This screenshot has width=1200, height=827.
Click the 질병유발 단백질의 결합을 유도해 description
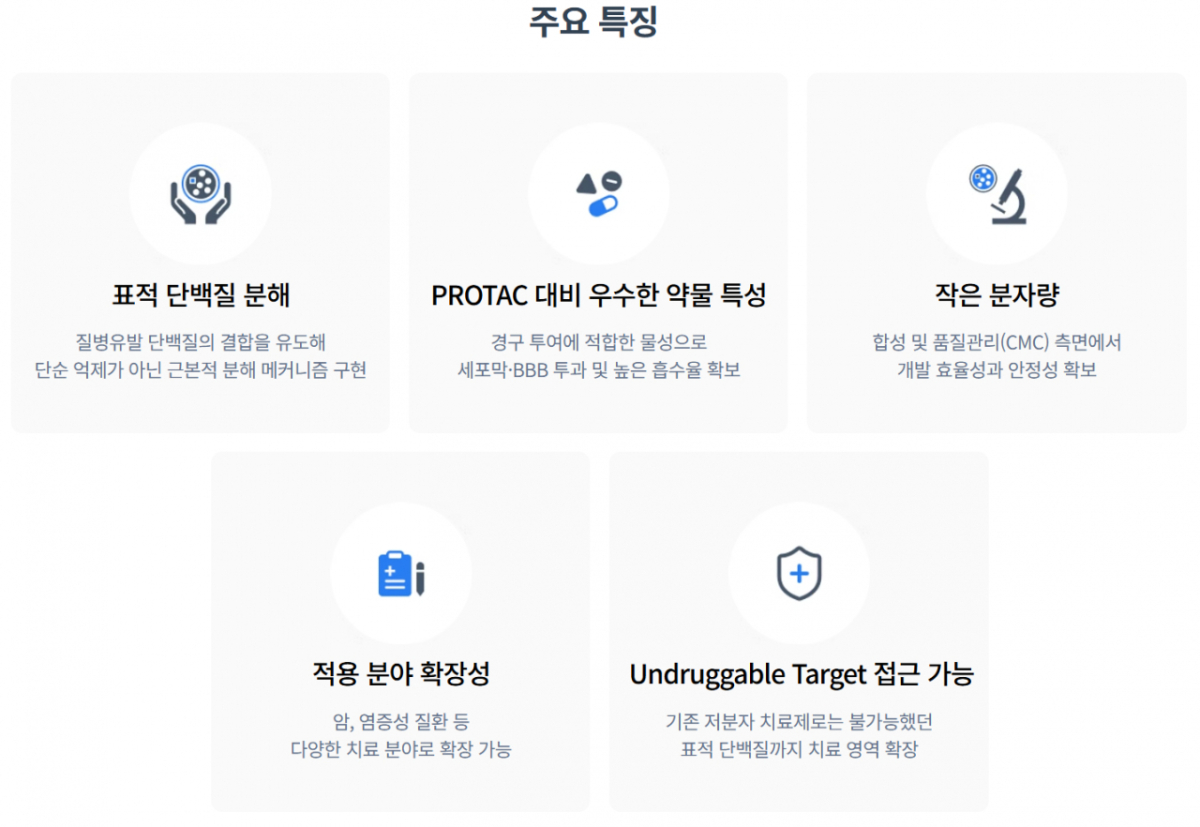tap(201, 342)
